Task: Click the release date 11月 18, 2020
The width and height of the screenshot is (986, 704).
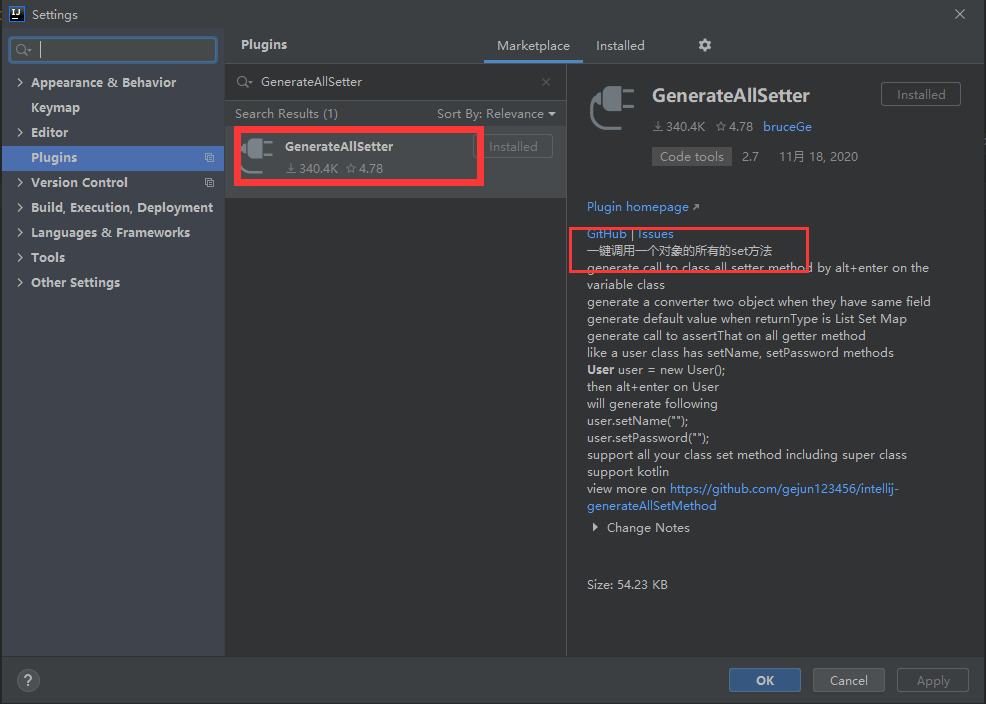Action: tap(818, 157)
